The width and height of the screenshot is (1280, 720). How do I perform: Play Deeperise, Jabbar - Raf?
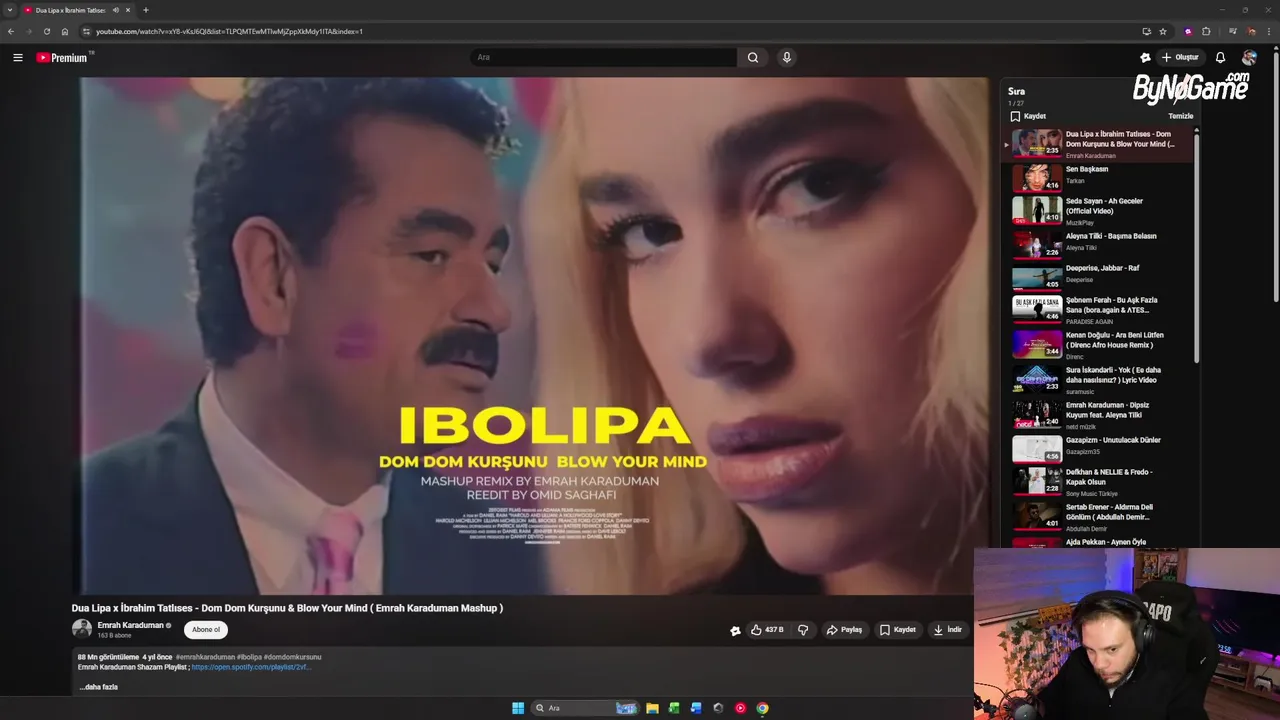(x=1100, y=276)
